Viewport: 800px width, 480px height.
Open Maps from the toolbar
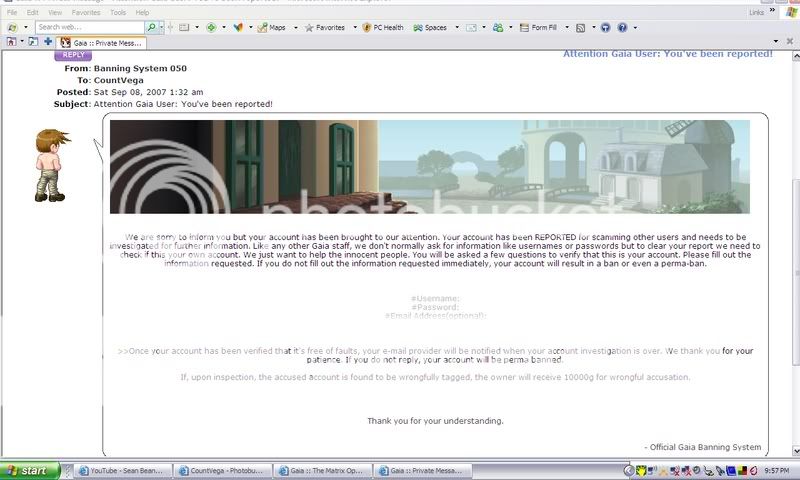point(272,28)
